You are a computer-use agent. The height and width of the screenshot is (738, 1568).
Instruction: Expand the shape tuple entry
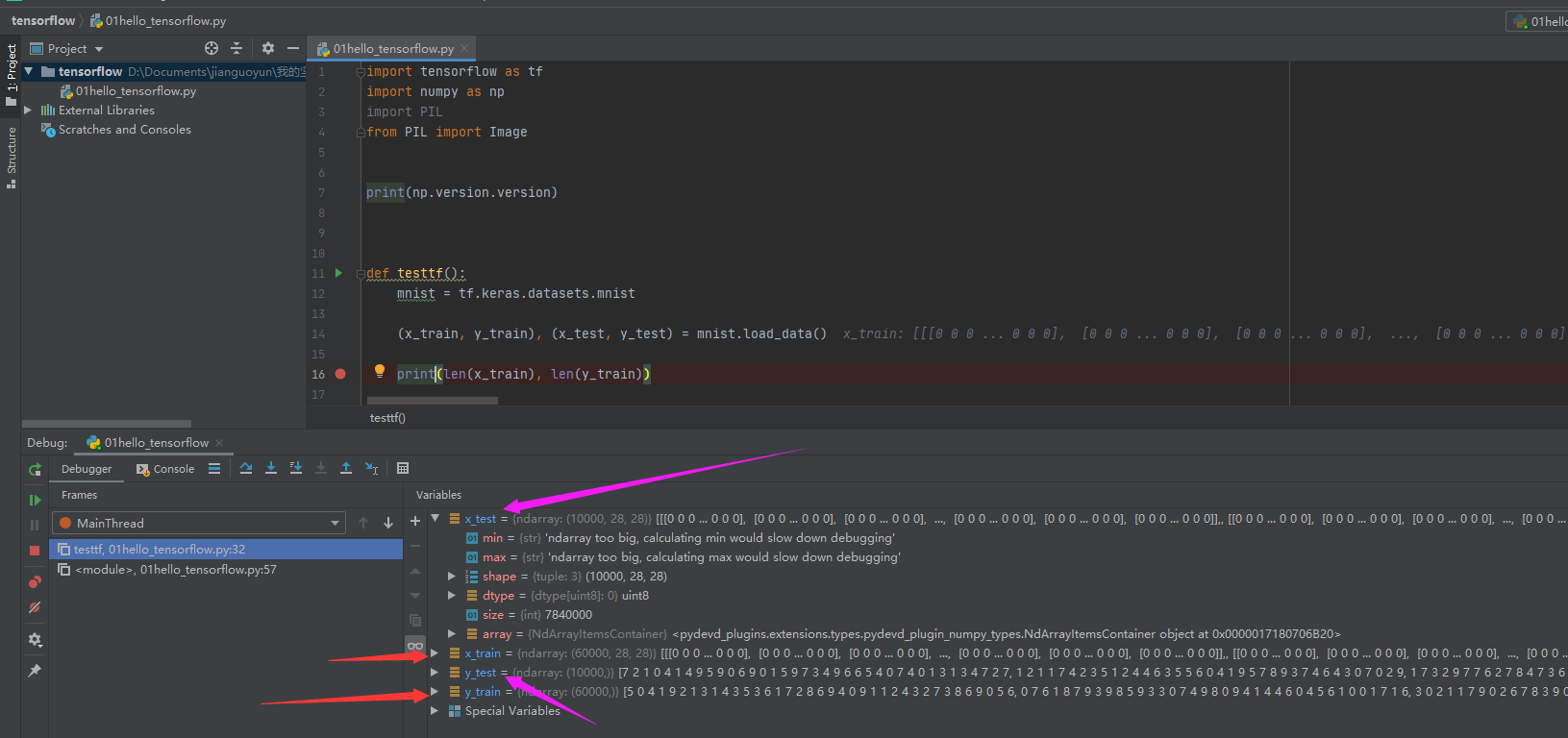(452, 577)
